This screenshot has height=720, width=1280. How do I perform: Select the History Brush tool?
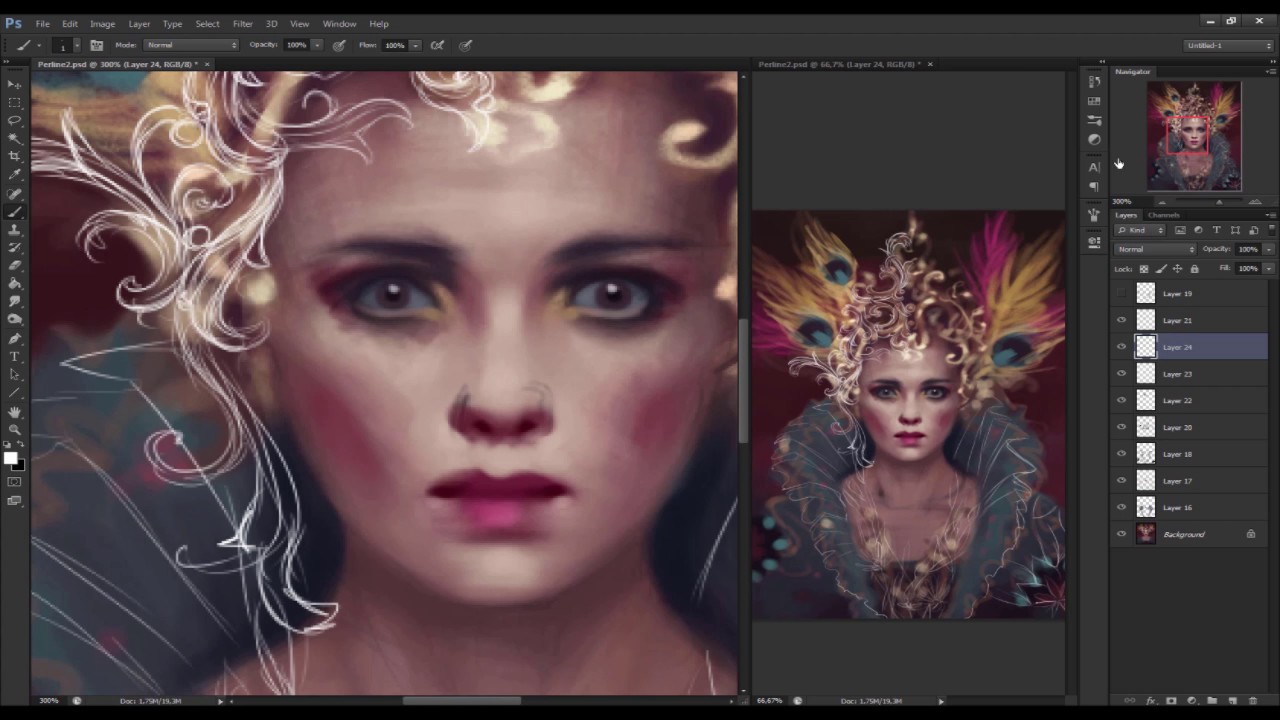click(14, 247)
